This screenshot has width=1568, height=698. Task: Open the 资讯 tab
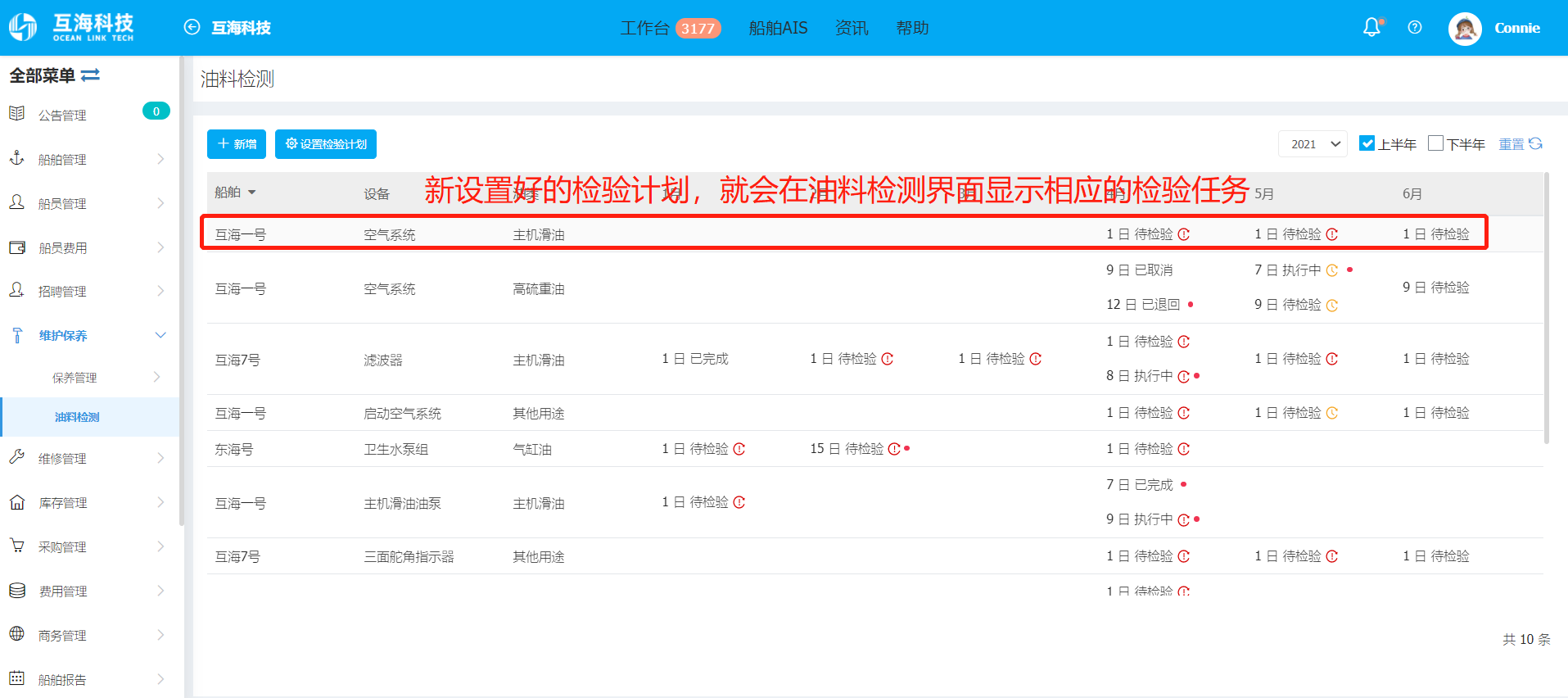pos(852,28)
